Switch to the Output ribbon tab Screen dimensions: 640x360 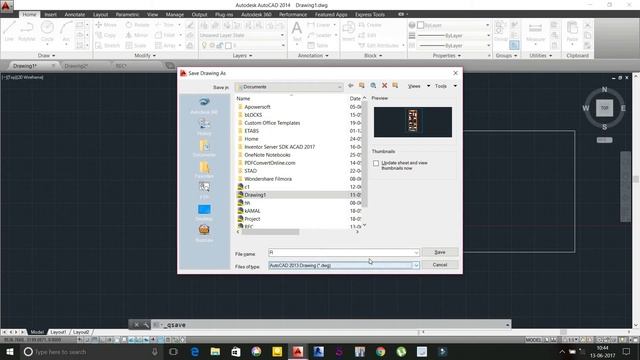(199, 14)
